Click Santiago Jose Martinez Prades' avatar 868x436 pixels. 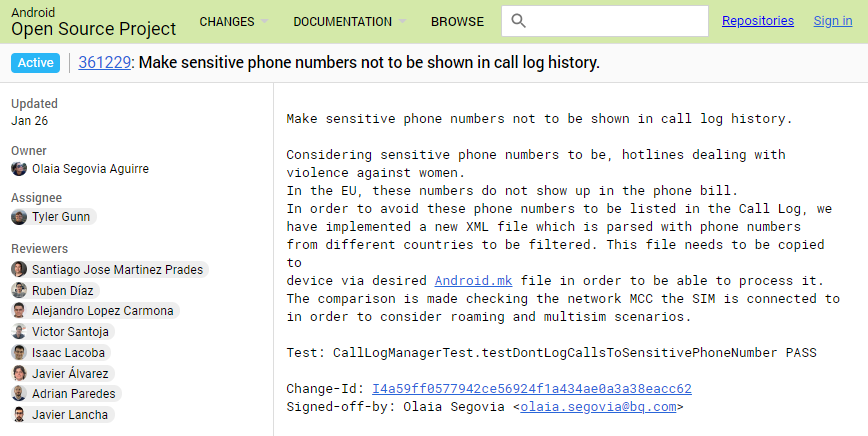tap(19, 269)
